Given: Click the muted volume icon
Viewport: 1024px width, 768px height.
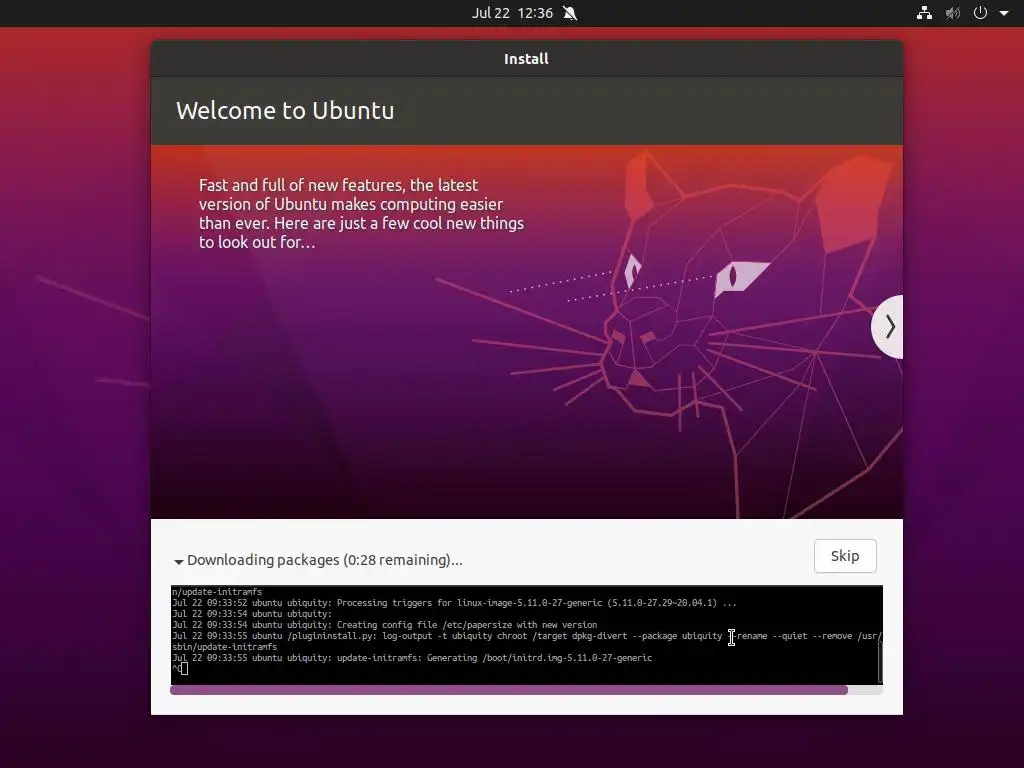Looking at the screenshot, I should tap(953, 12).
